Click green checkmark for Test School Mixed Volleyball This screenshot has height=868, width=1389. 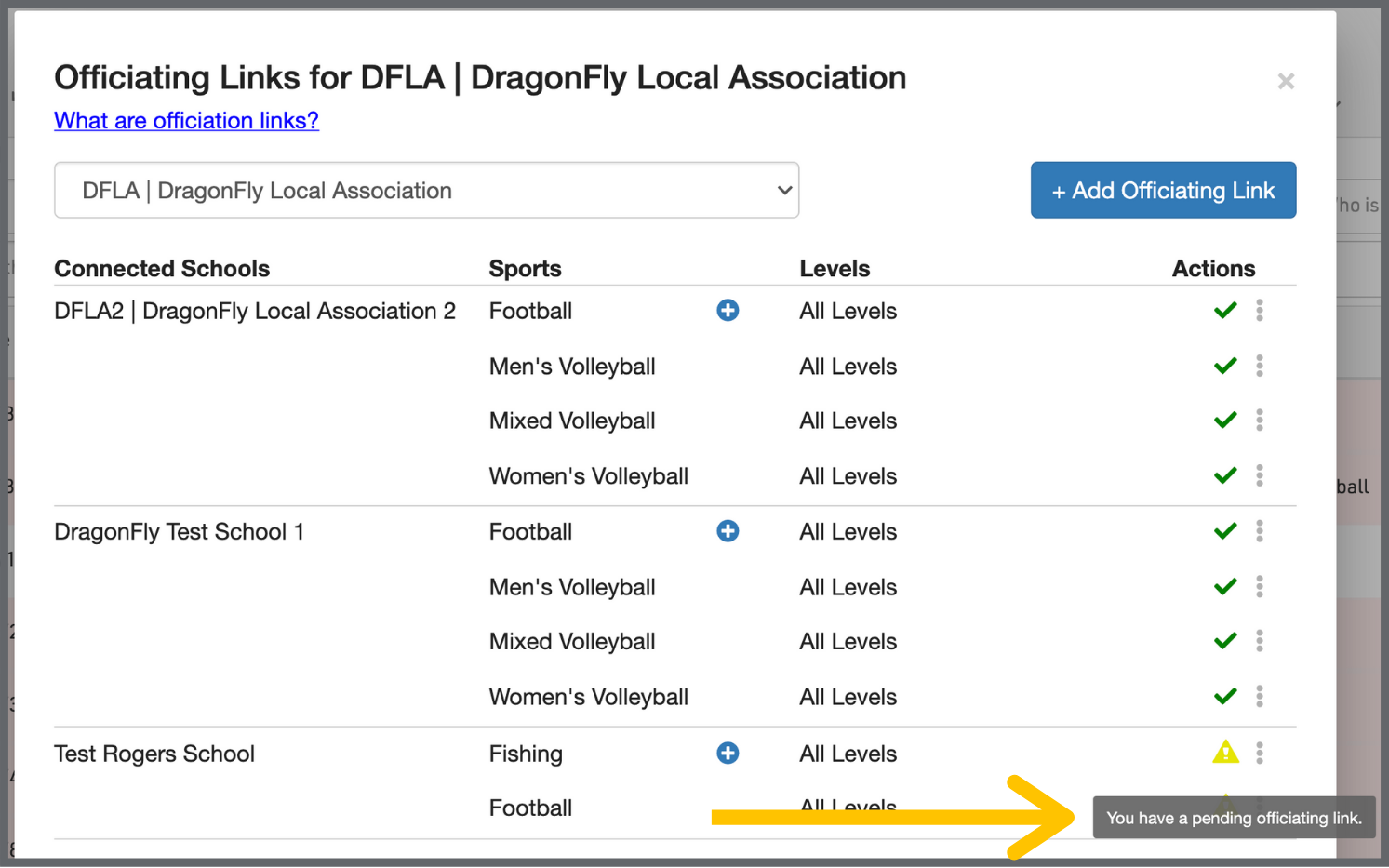1225,641
